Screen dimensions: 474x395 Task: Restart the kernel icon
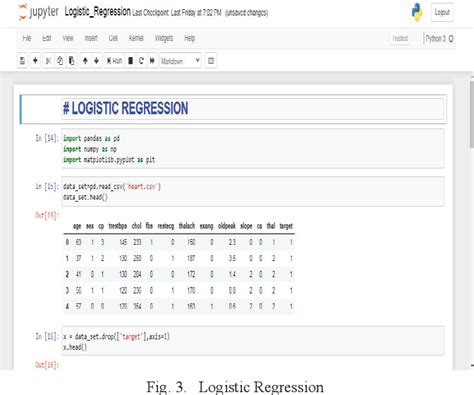tap(141, 61)
